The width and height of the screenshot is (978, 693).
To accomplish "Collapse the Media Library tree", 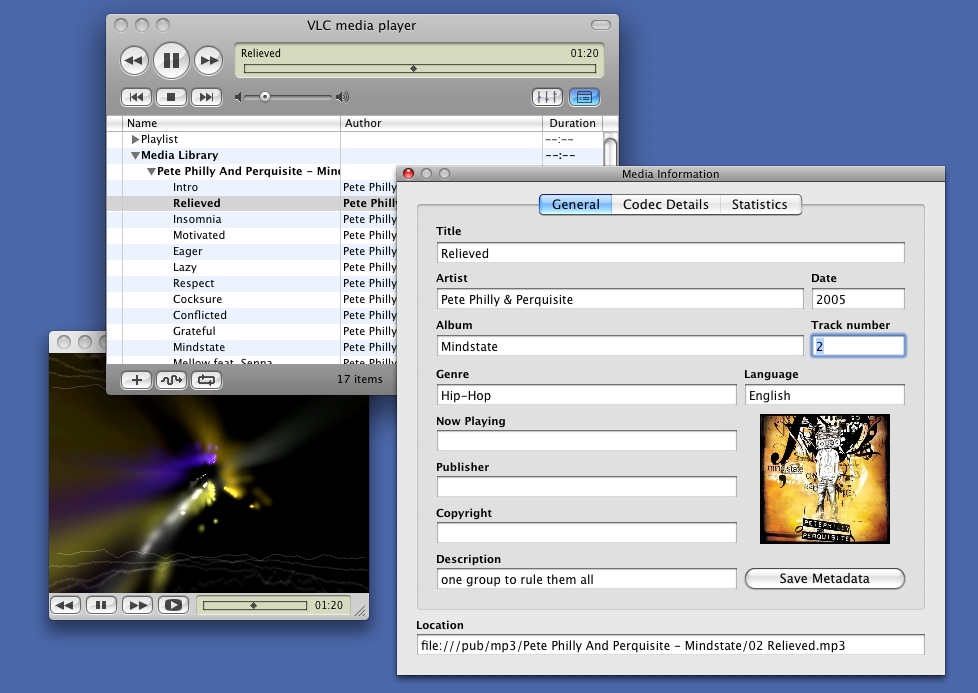I will tap(135, 155).
